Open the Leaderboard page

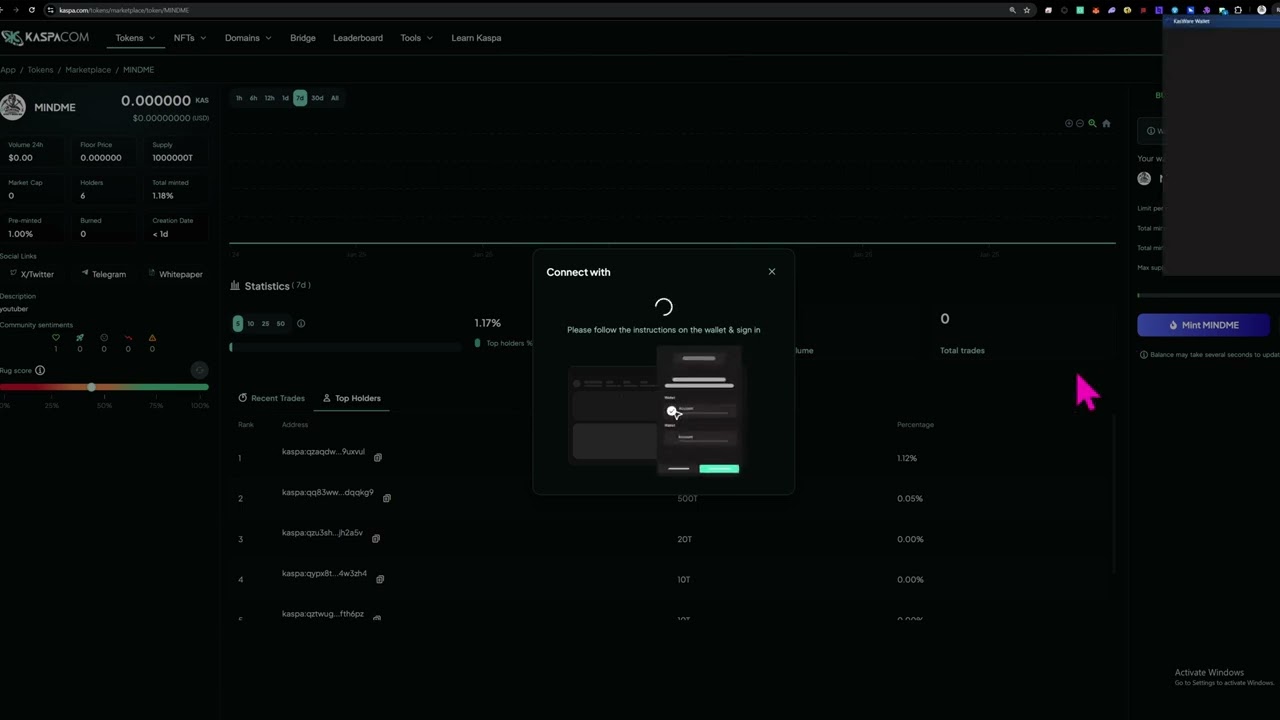coord(358,38)
